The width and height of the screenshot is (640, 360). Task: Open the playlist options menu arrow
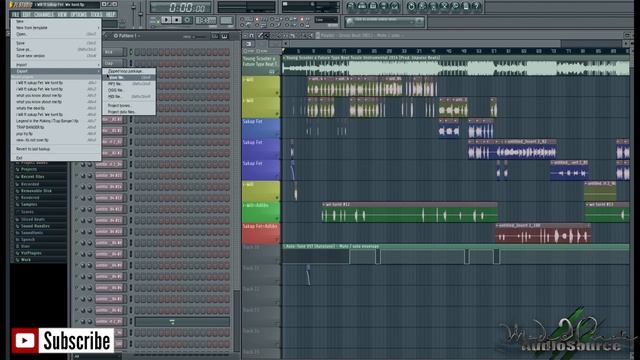click(x=245, y=36)
